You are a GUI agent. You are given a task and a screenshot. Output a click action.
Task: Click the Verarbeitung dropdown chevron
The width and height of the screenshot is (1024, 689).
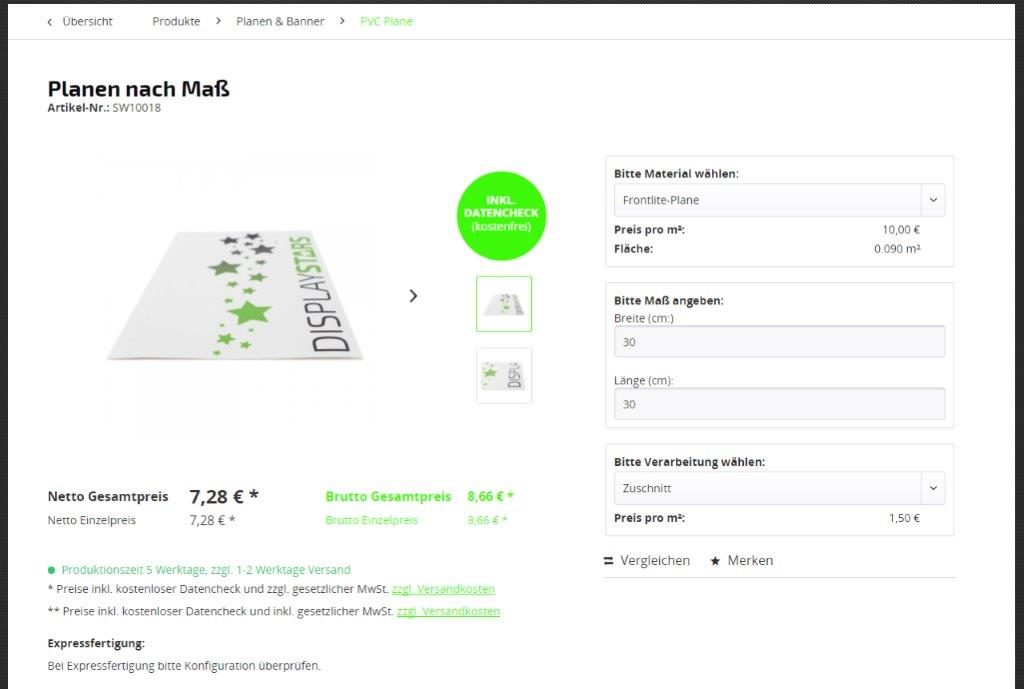coord(933,489)
